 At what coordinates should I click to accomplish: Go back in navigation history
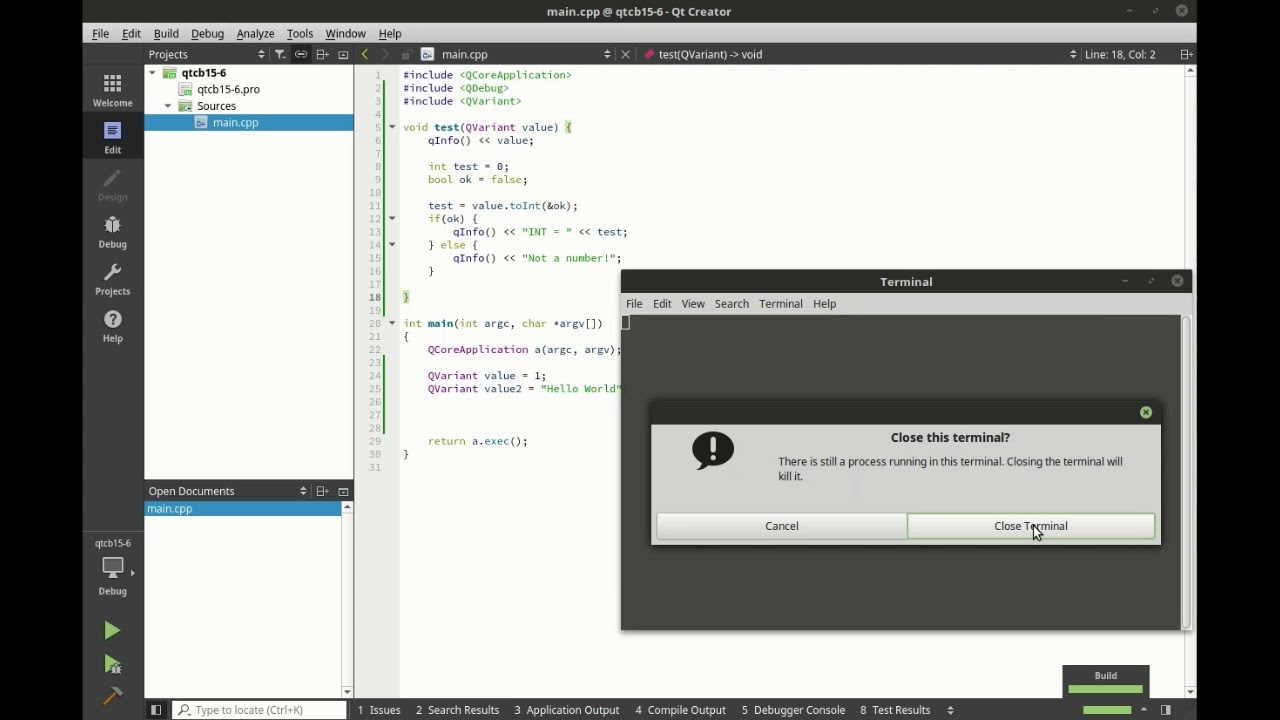point(365,54)
